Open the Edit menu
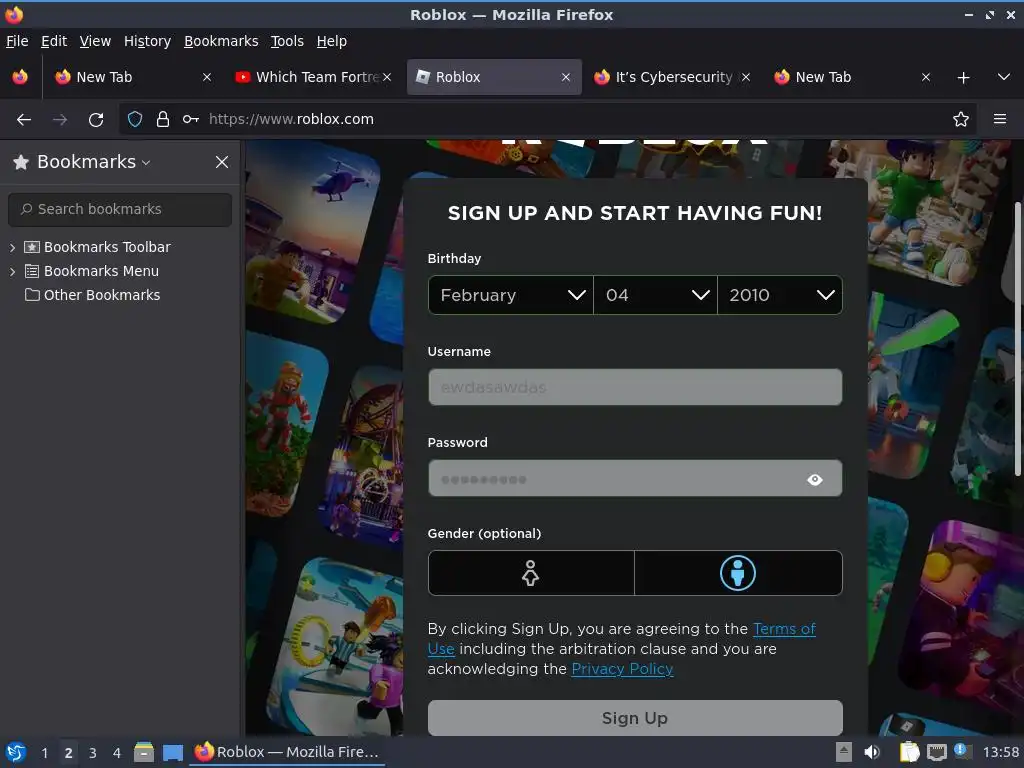Viewport: 1024px width, 768px height. [x=54, y=41]
